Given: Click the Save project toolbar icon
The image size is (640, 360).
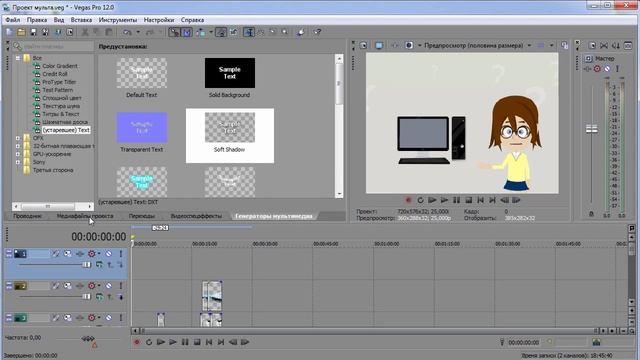Looking at the screenshot, I should [33, 32].
